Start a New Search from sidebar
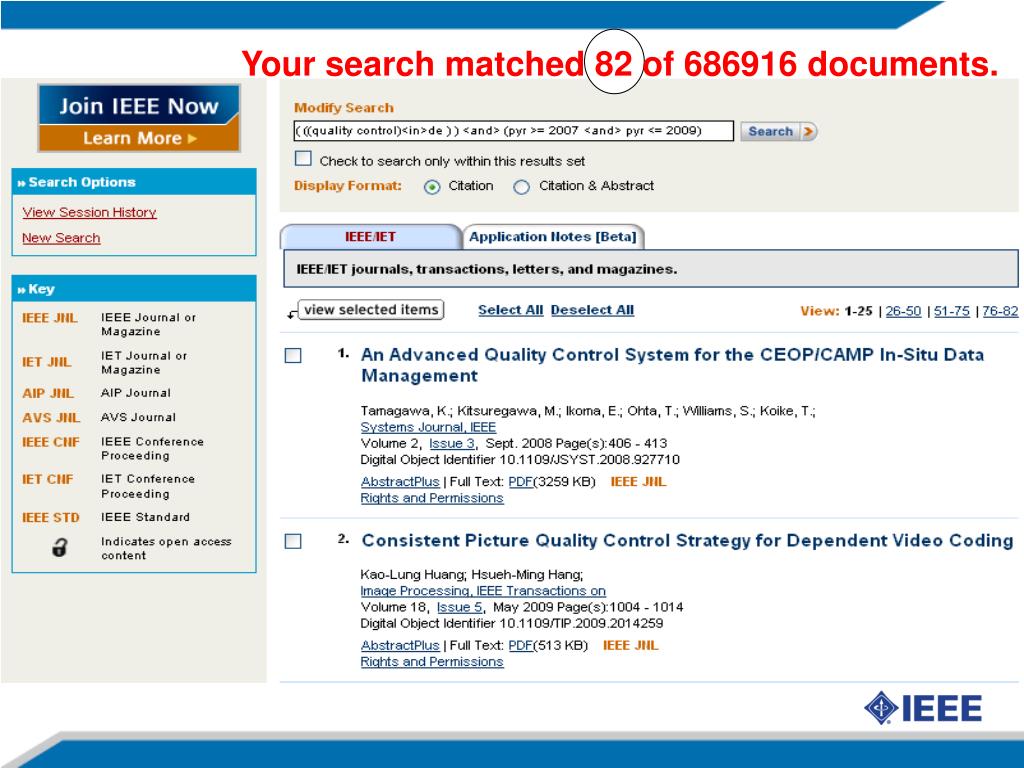Screen dimensions: 1024x768 (61, 238)
